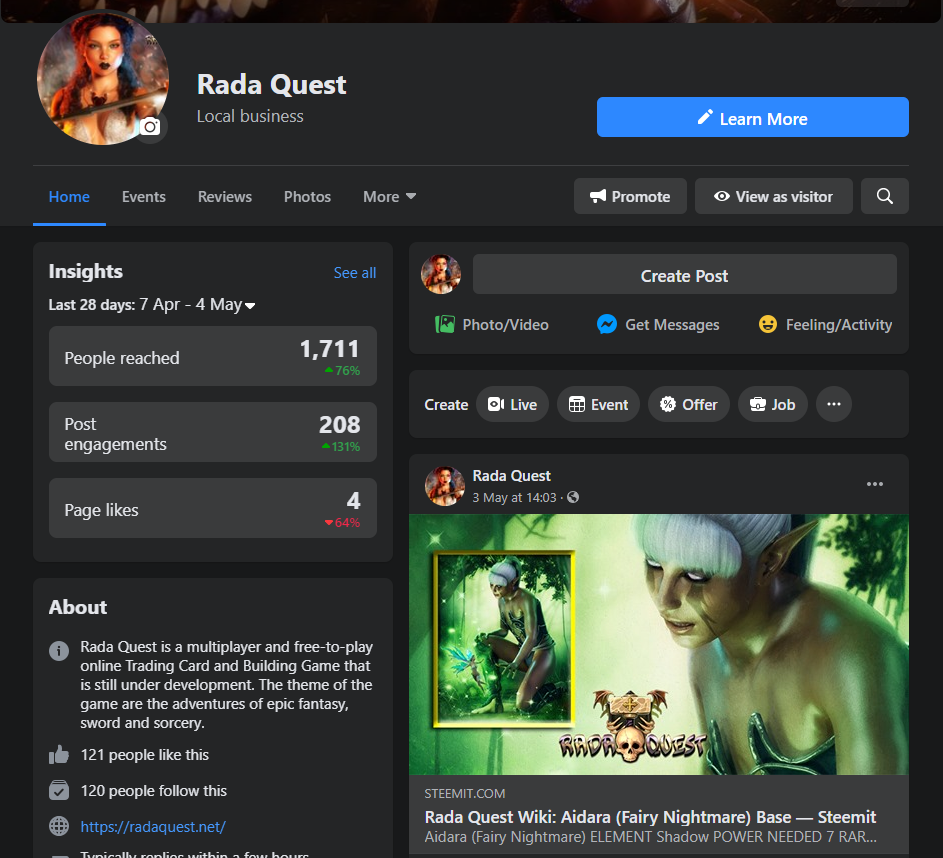Switch to the Home tab
Image resolution: width=943 pixels, height=858 pixels.
tap(69, 197)
